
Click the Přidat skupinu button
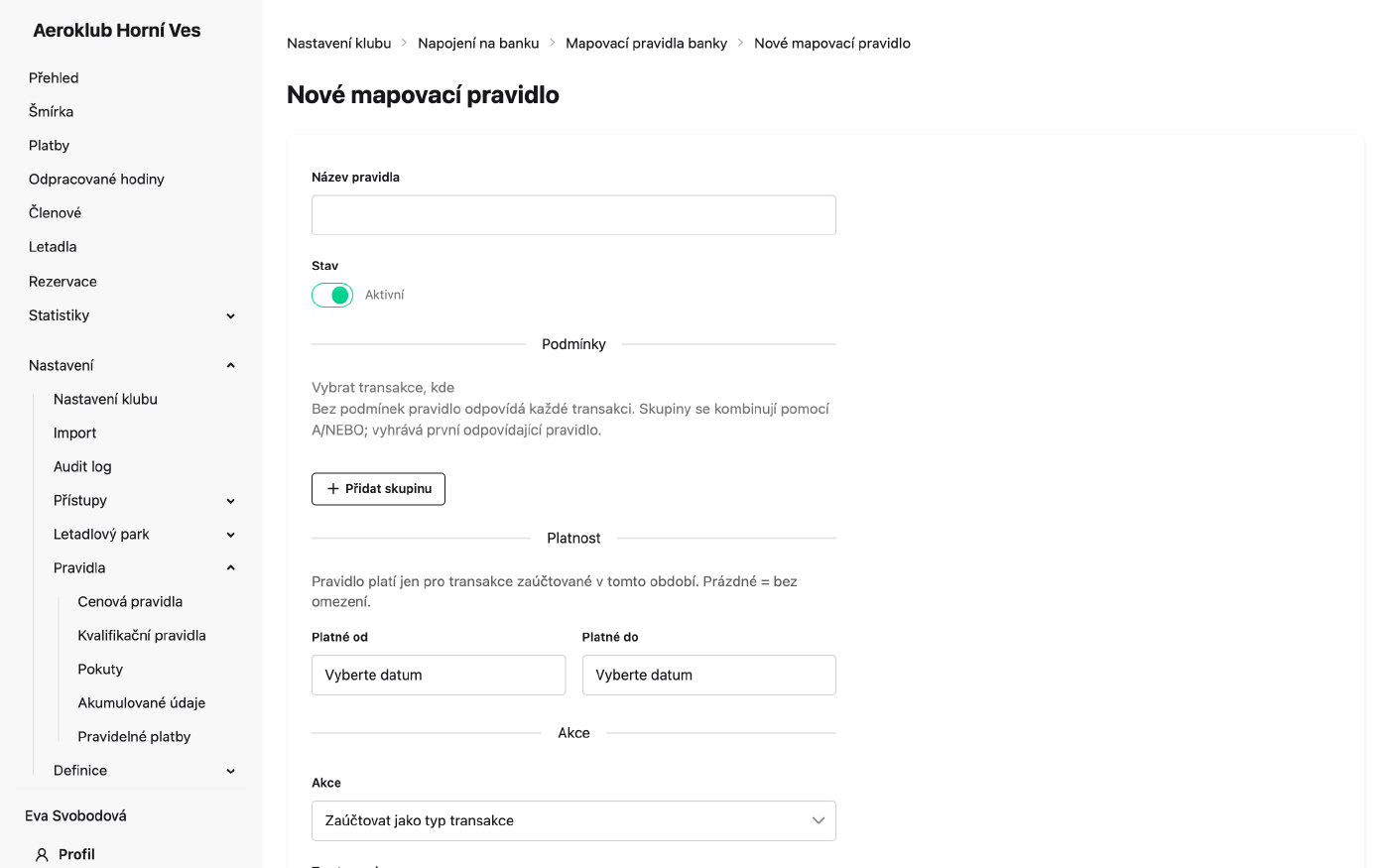pos(378,489)
